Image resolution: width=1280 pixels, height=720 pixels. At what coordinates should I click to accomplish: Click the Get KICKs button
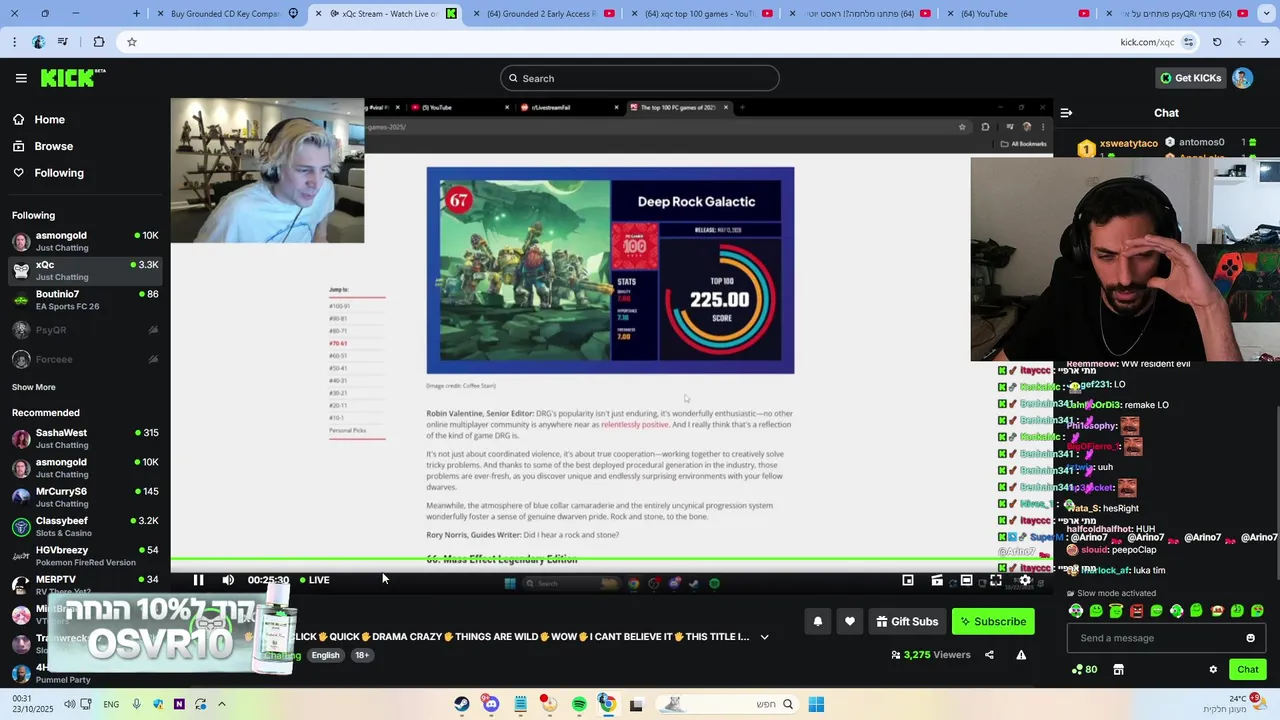point(1190,78)
